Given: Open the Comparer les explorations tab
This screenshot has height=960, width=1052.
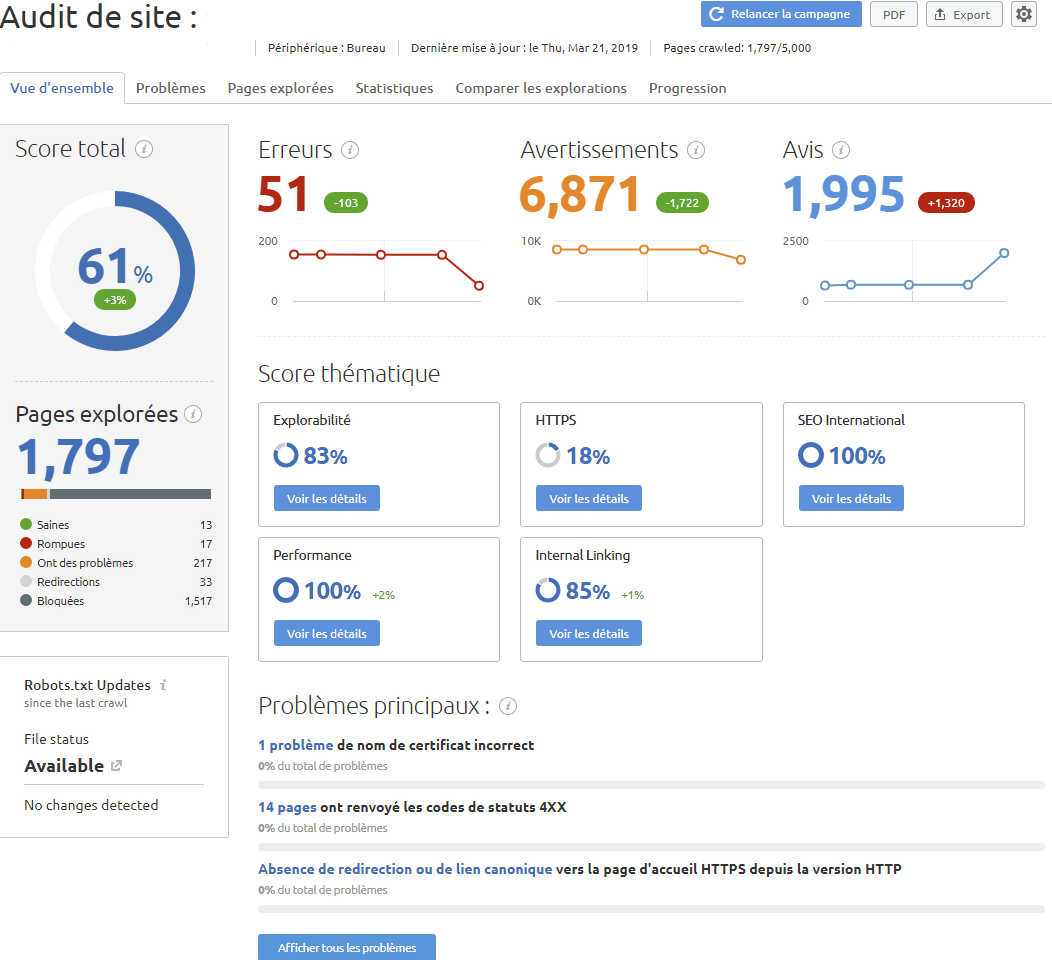Looking at the screenshot, I should pyautogui.click(x=541, y=88).
